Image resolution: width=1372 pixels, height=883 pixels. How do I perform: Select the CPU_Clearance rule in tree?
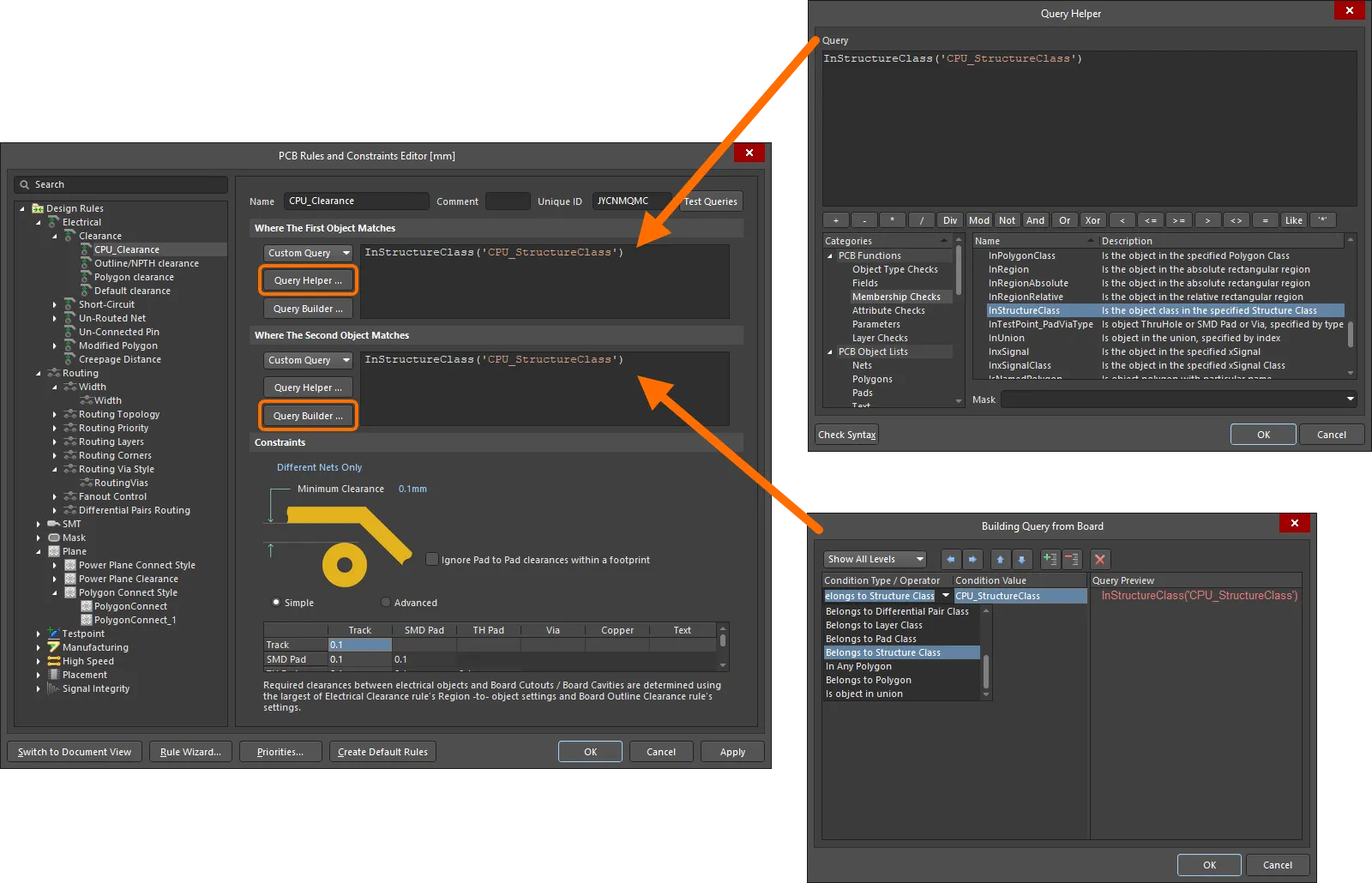(127, 249)
